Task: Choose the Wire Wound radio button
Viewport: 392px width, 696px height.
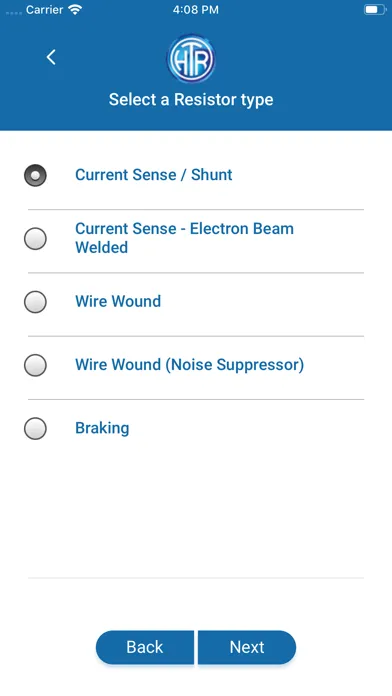Action: [35, 302]
